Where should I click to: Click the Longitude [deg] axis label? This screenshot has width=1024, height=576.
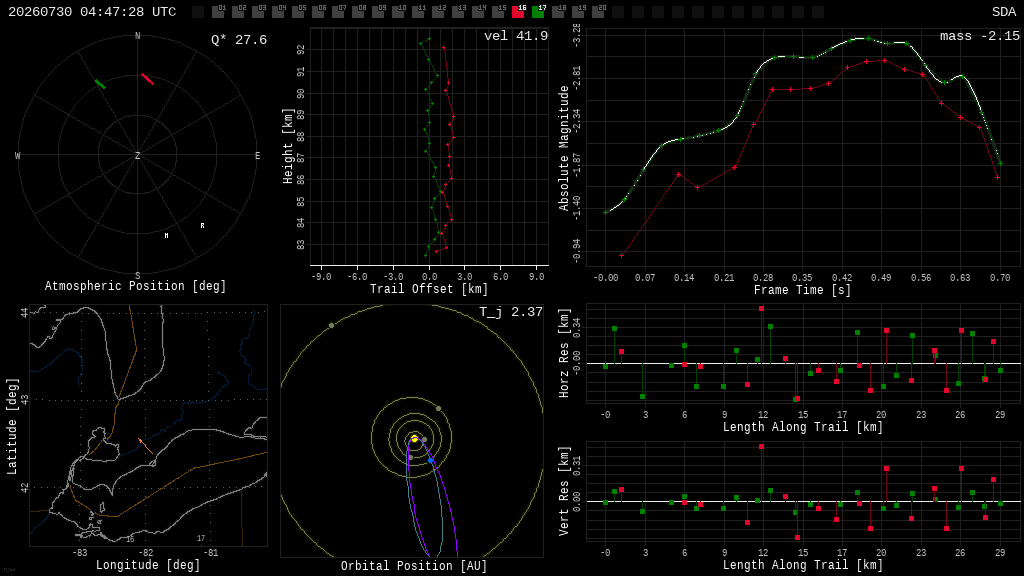coord(148,564)
